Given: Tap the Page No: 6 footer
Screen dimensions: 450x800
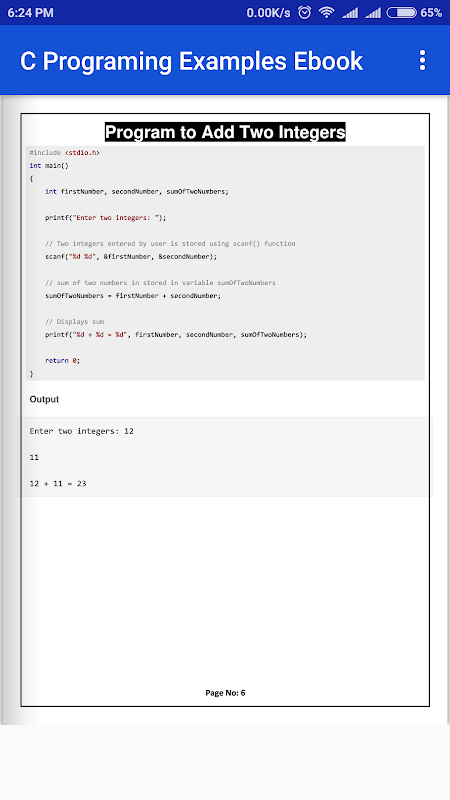Looking at the screenshot, I should pyautogui.click(x=225, y=692).
